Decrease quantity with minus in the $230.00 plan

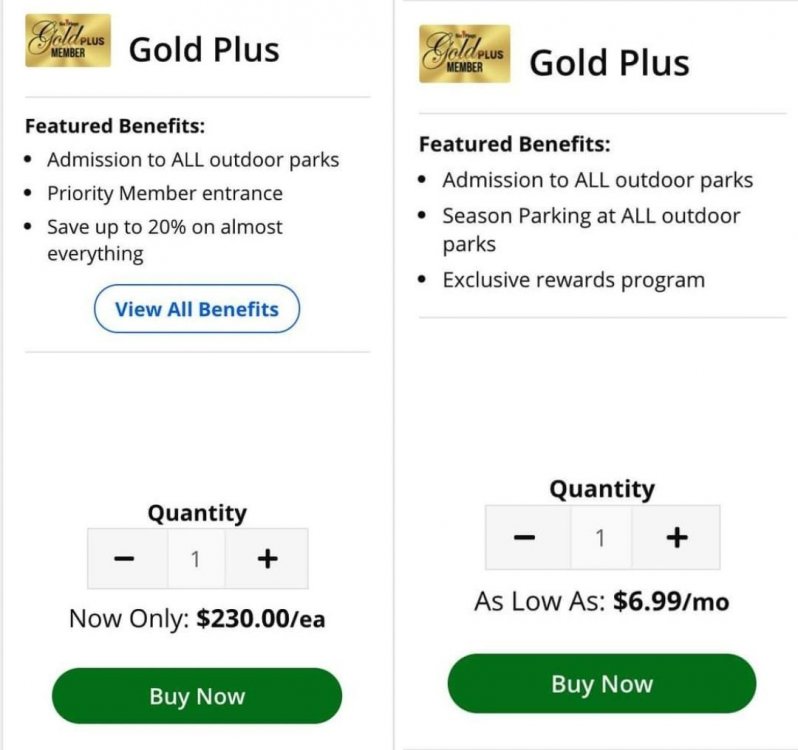(x=124, y=559)
